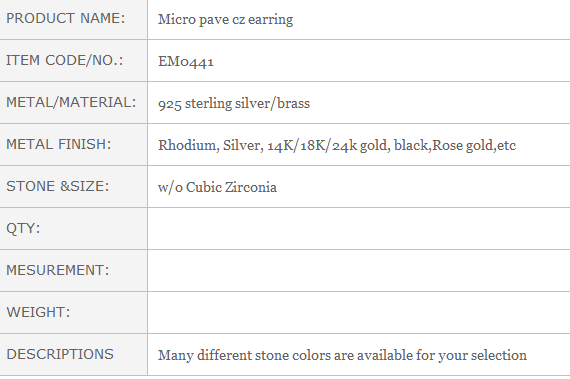Select the EM0441 item code value
570x379 pixels.
click(x=186, y=61)
